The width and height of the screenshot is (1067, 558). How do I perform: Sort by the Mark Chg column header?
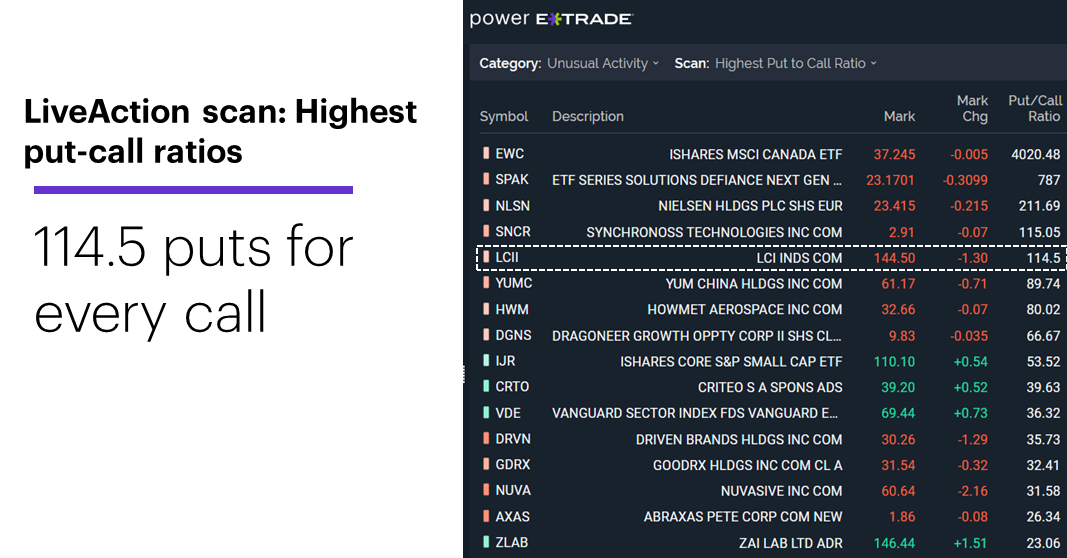coord(972,108)
